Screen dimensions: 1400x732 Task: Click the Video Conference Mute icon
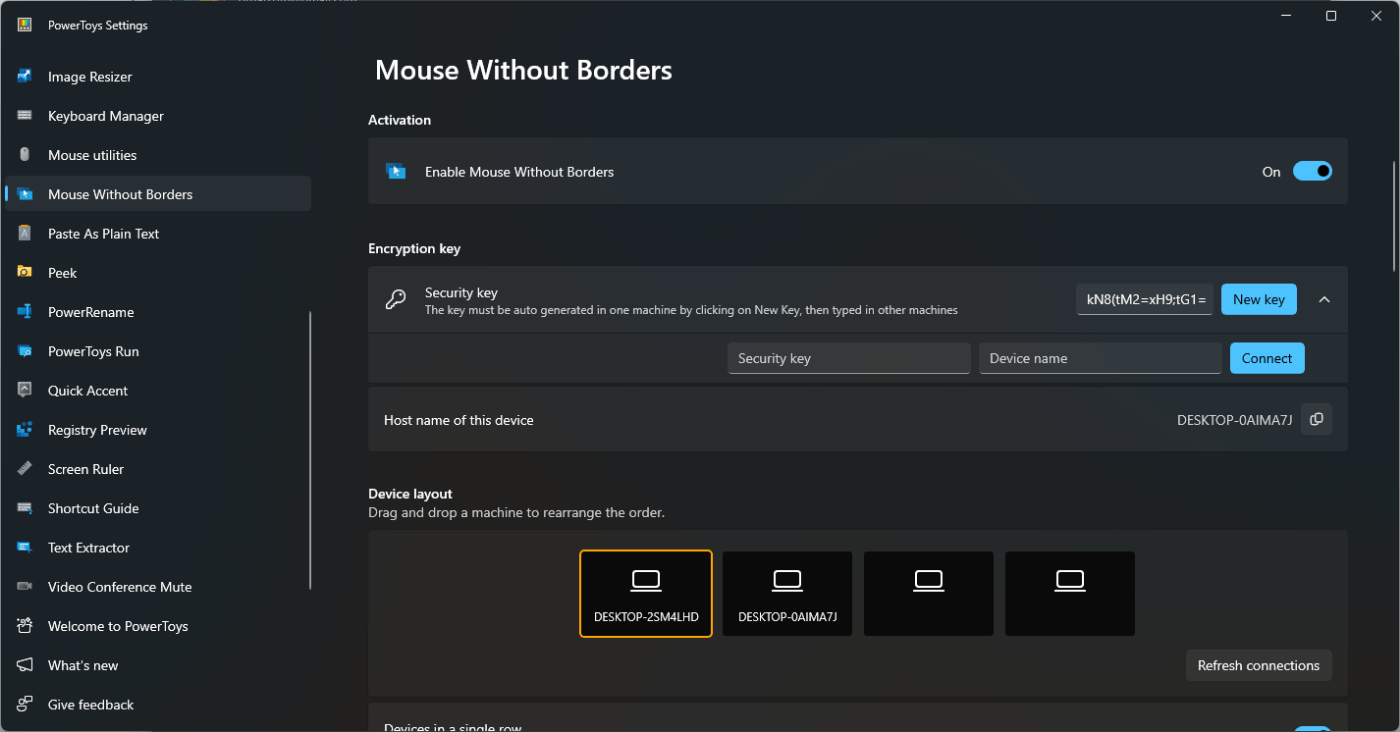(25, 587)
